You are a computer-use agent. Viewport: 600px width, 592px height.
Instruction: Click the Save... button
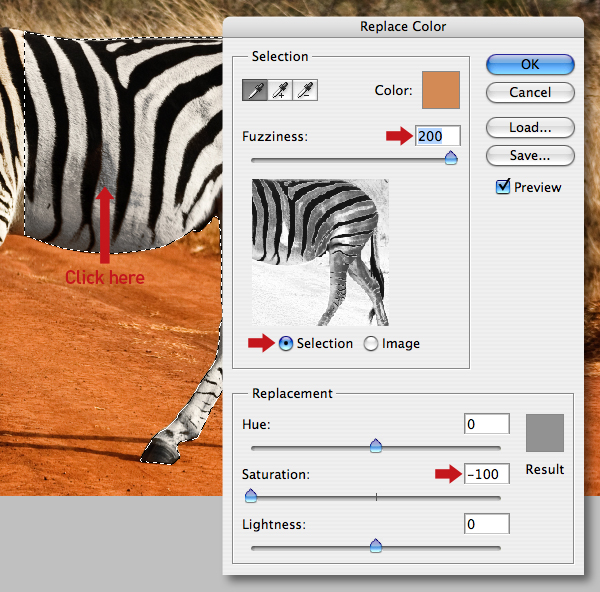[530, 155]
